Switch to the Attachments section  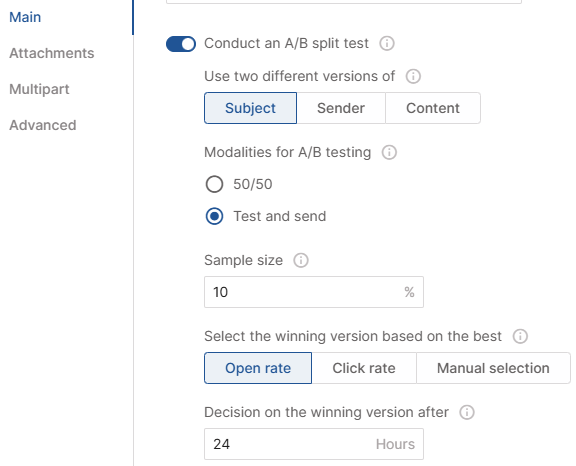[52, 53]
